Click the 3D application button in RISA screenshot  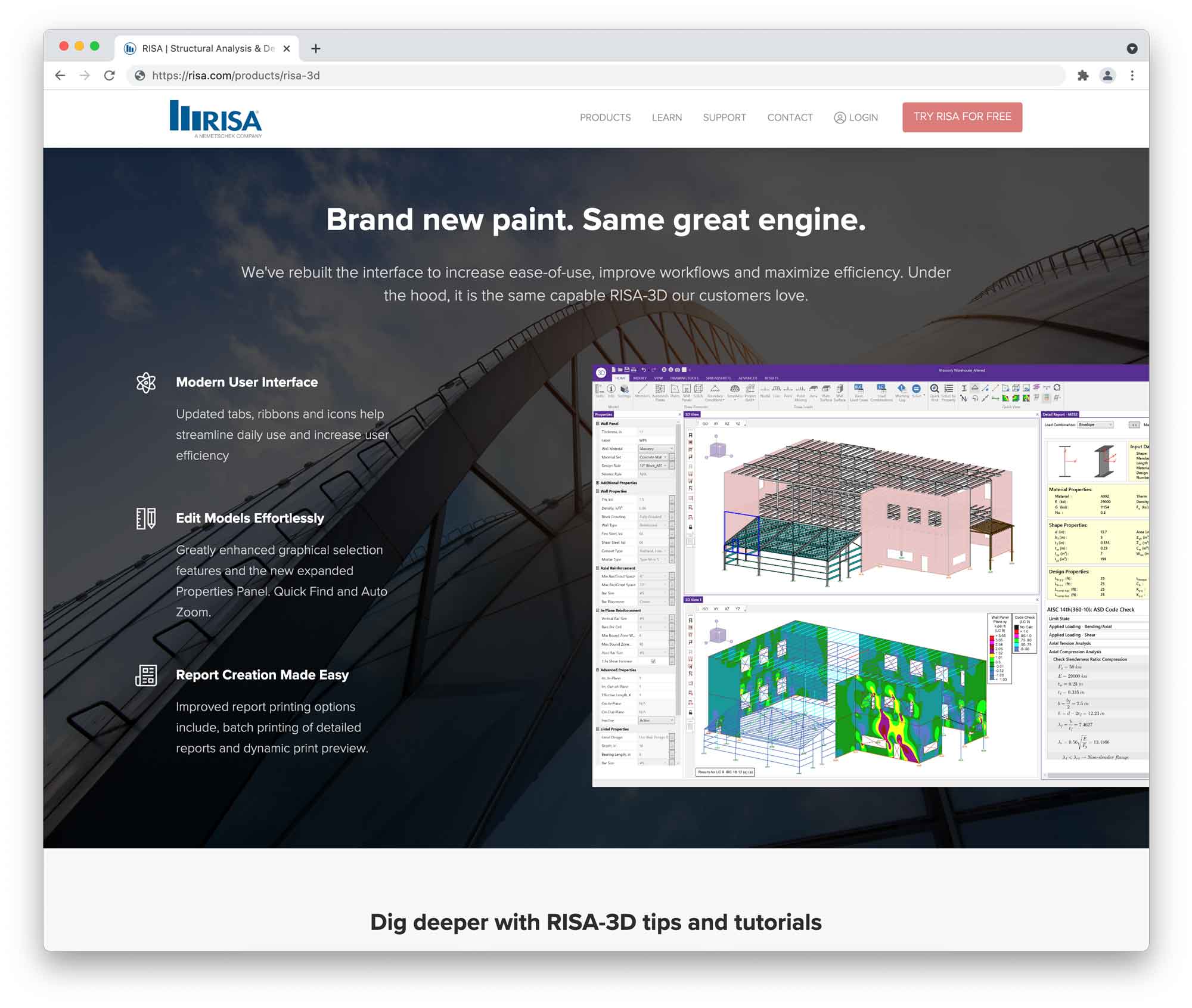pos(601,373)
